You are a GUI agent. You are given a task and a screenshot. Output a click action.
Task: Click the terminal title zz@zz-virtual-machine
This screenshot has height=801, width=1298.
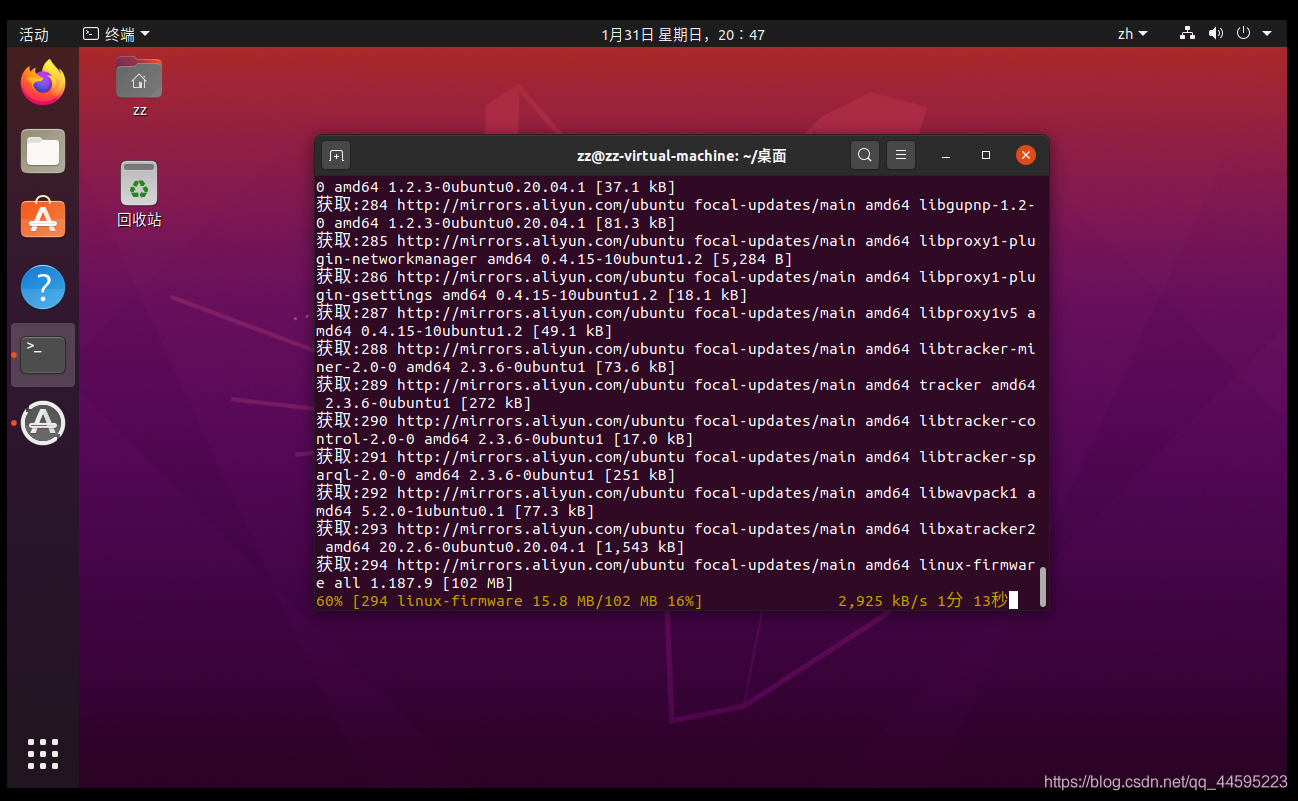682,155
